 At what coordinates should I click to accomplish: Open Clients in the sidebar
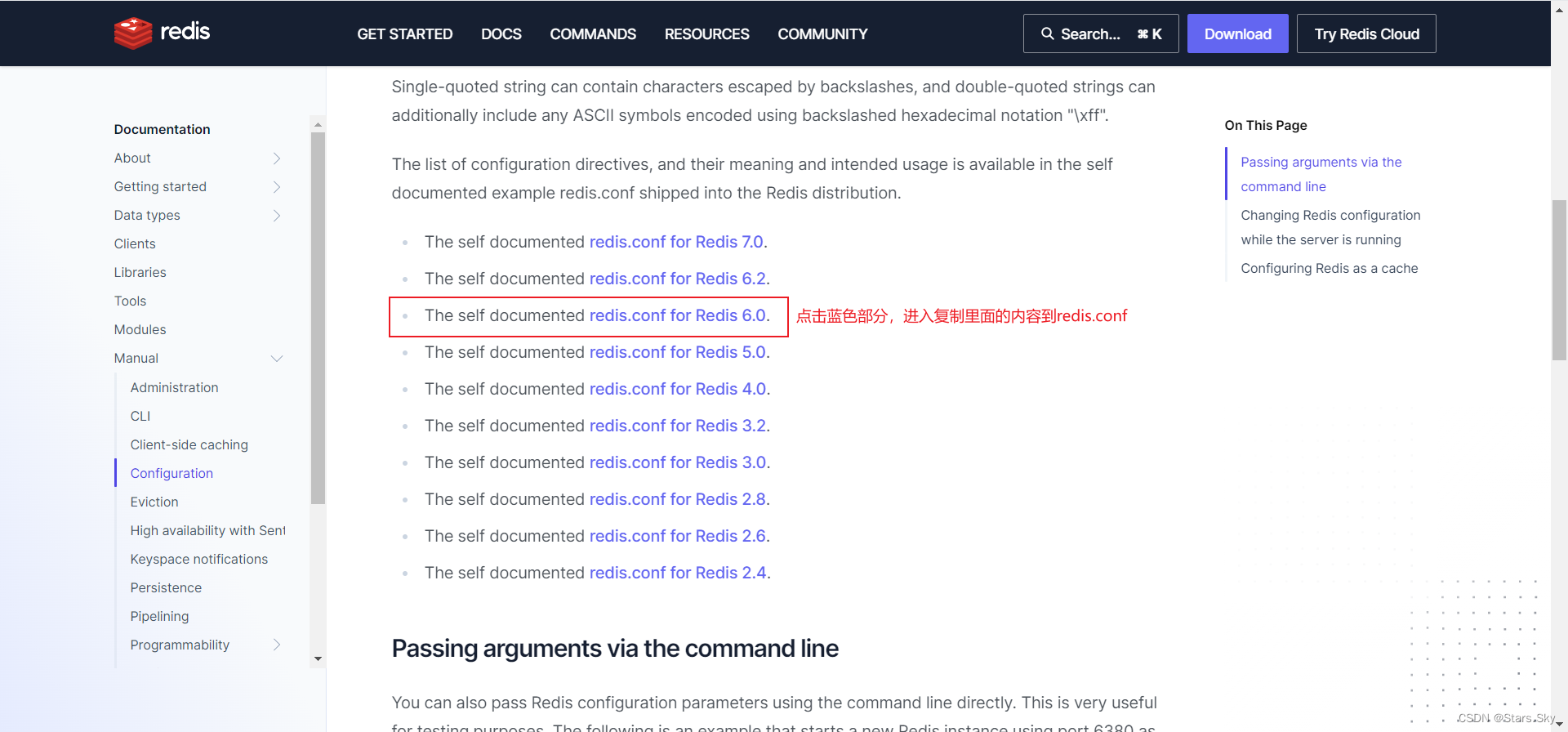(x=135, y=243)
